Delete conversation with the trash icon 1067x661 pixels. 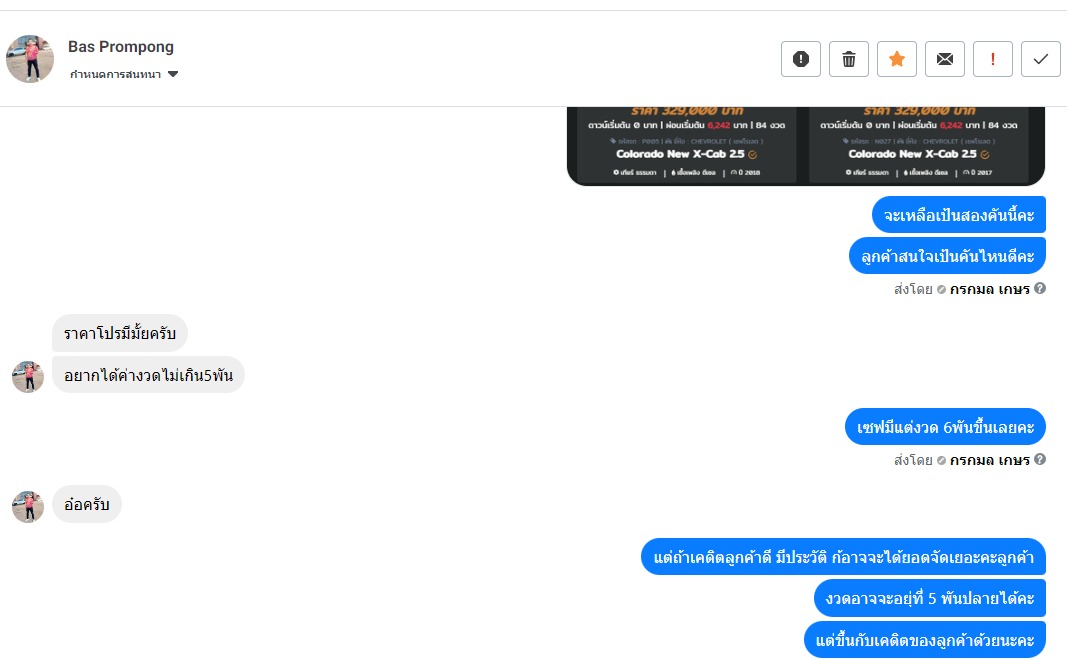(849, 59)
